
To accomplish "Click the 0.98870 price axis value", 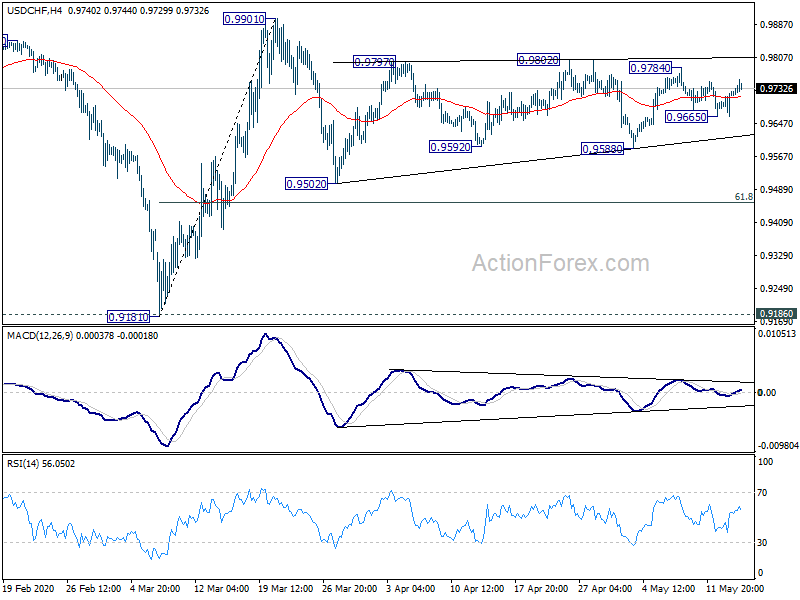I will pyautogui.click(x=776, y=24).
